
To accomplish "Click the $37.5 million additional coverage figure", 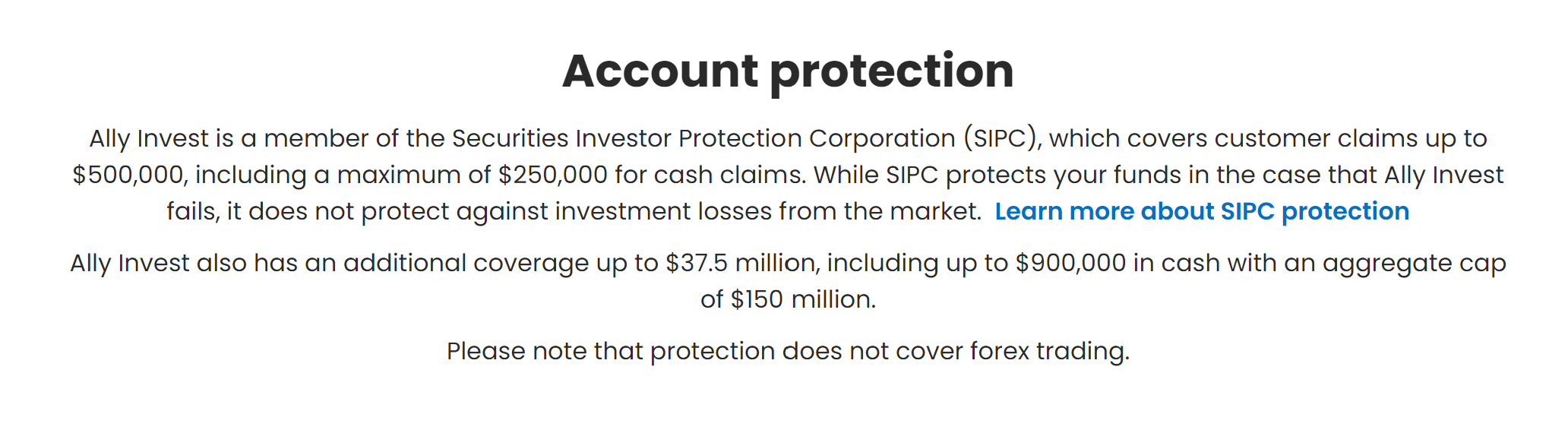I will [742, 263].
